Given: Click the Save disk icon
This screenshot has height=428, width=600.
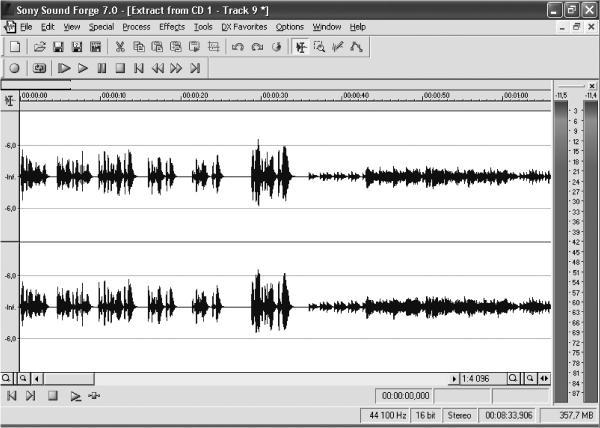Looking at the screenshot, I should click(x=58, y=47).
